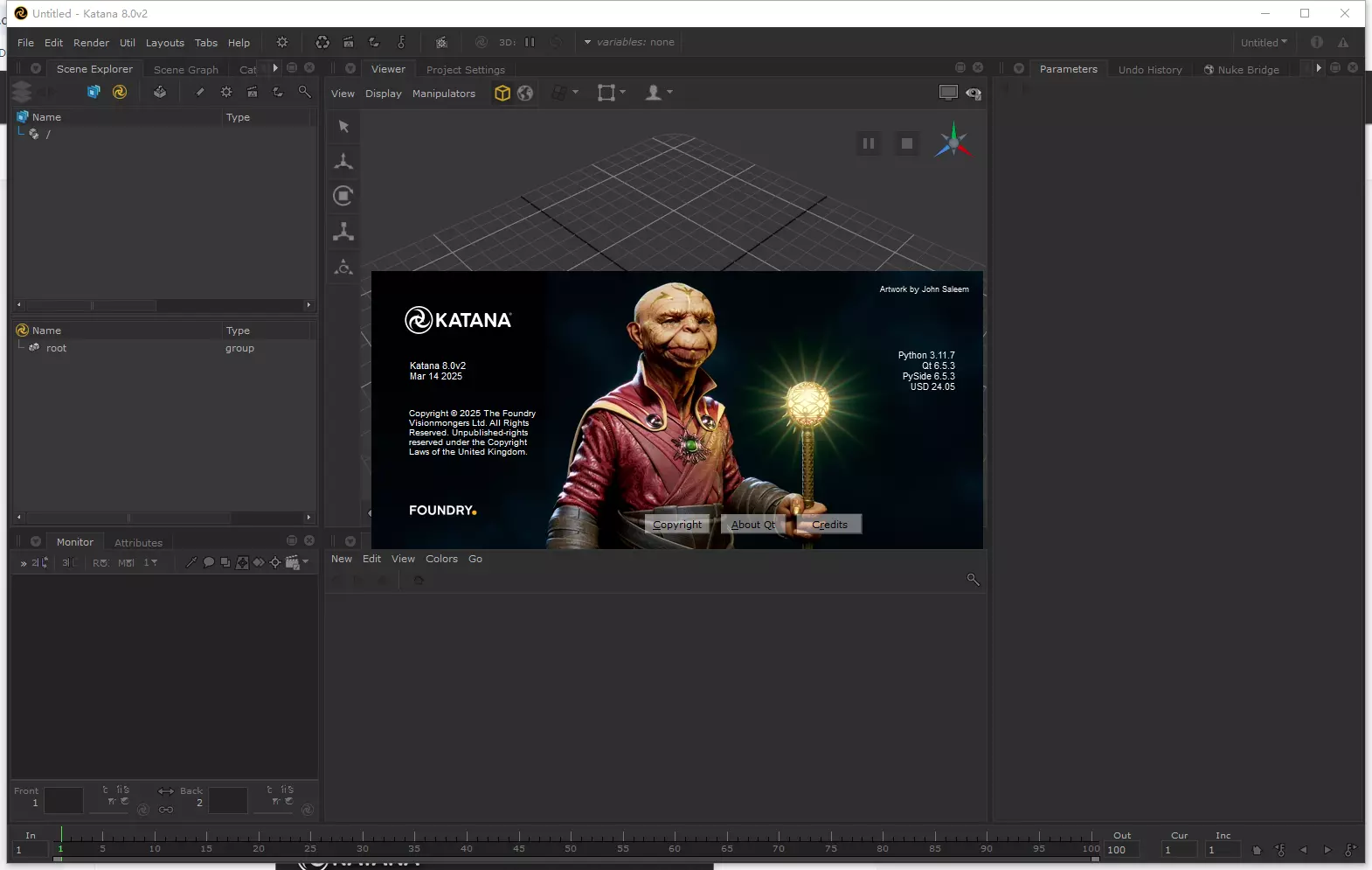Screen dimensions: 1372x870
Task: Click the info icon in top right
Action: point(1317,42)
